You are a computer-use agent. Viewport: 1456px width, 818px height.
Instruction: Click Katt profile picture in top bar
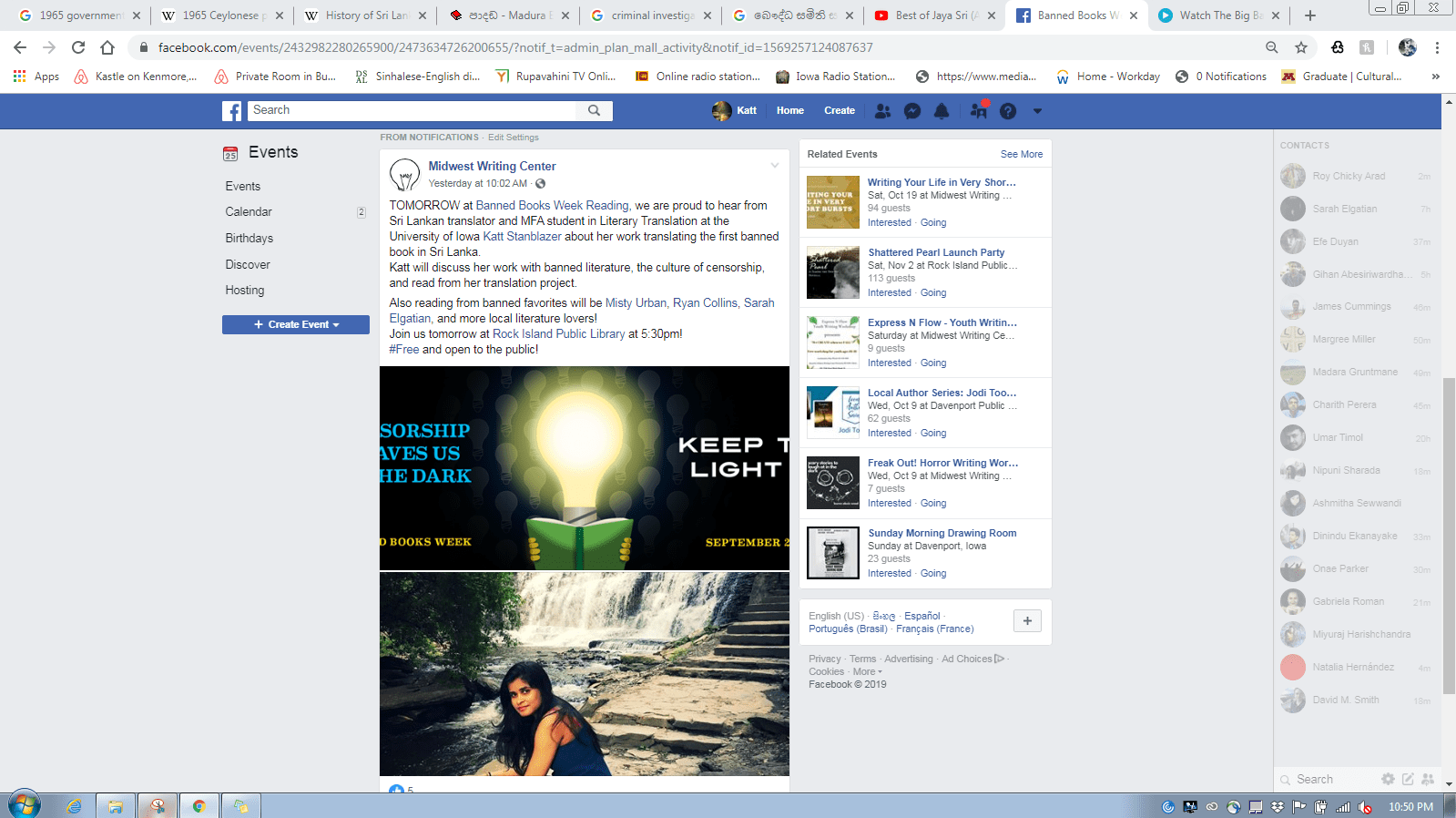[721, 111]
